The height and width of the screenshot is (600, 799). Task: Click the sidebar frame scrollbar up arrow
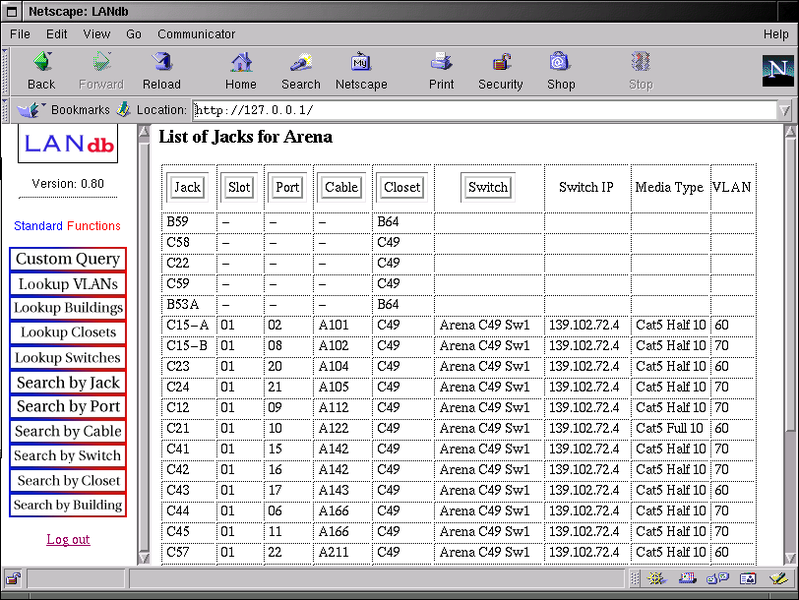[144, 132]
